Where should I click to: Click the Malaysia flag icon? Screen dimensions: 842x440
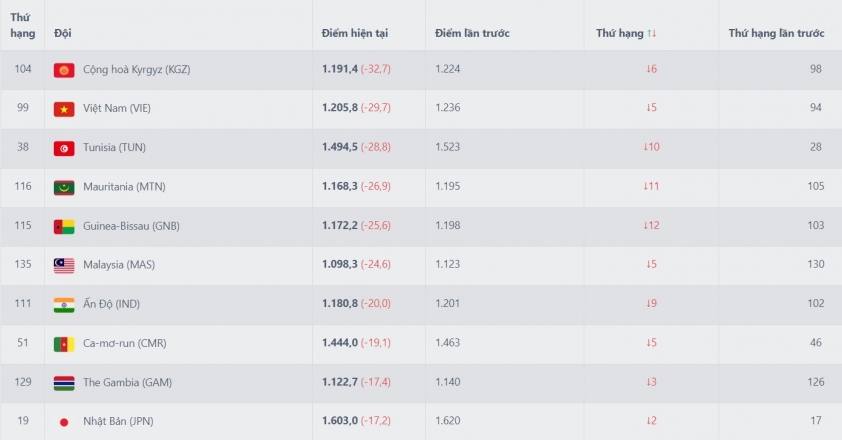[64, 265]
